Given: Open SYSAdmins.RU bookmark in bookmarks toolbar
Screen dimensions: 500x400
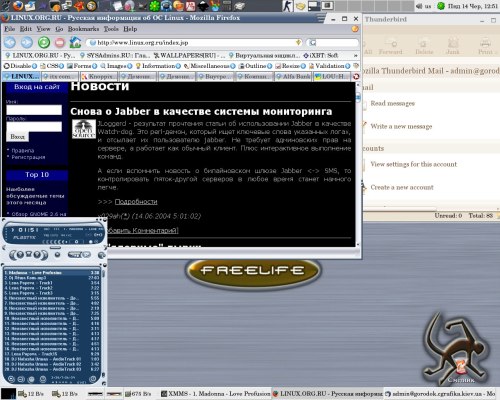Looking at the screenshot, I should (115, 55).
